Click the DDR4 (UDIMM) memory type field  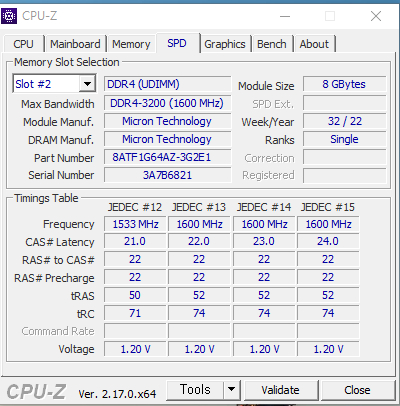click(x=167, y=84)
